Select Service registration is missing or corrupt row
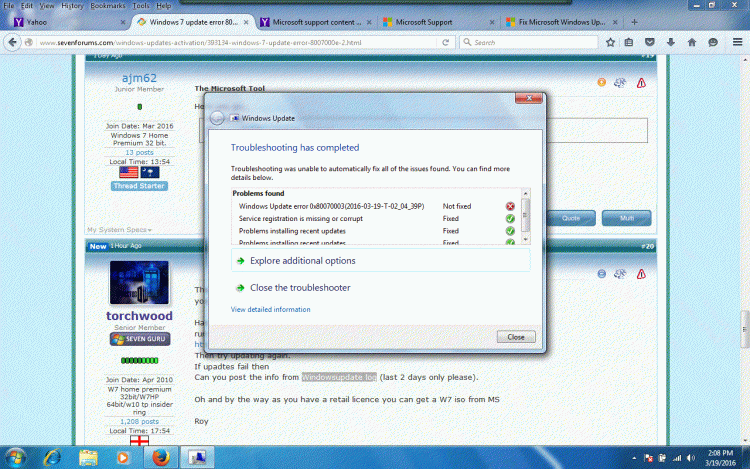 376,218
